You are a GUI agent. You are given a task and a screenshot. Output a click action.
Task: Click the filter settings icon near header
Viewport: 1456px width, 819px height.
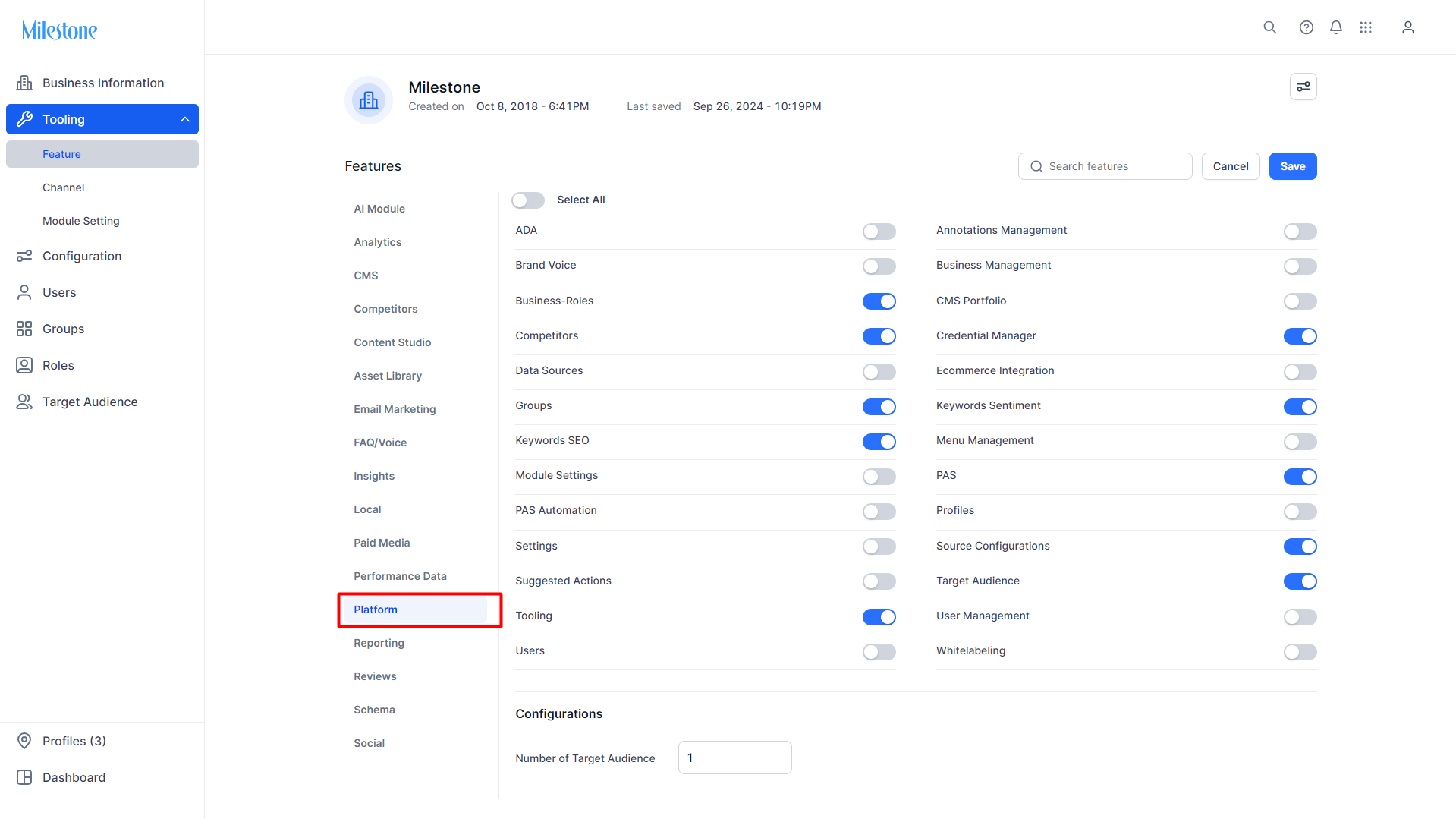click(1303, 87)
